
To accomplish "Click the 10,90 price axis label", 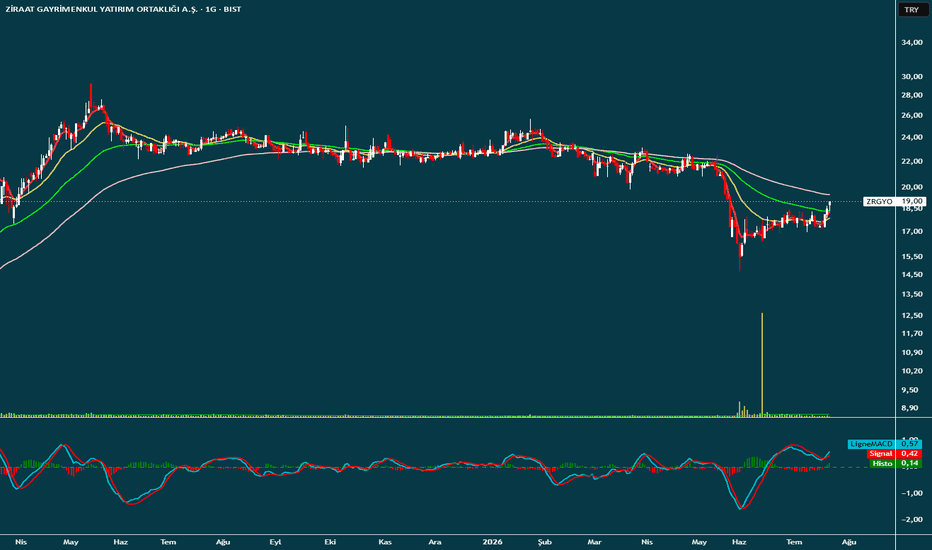I will point(912,352).
